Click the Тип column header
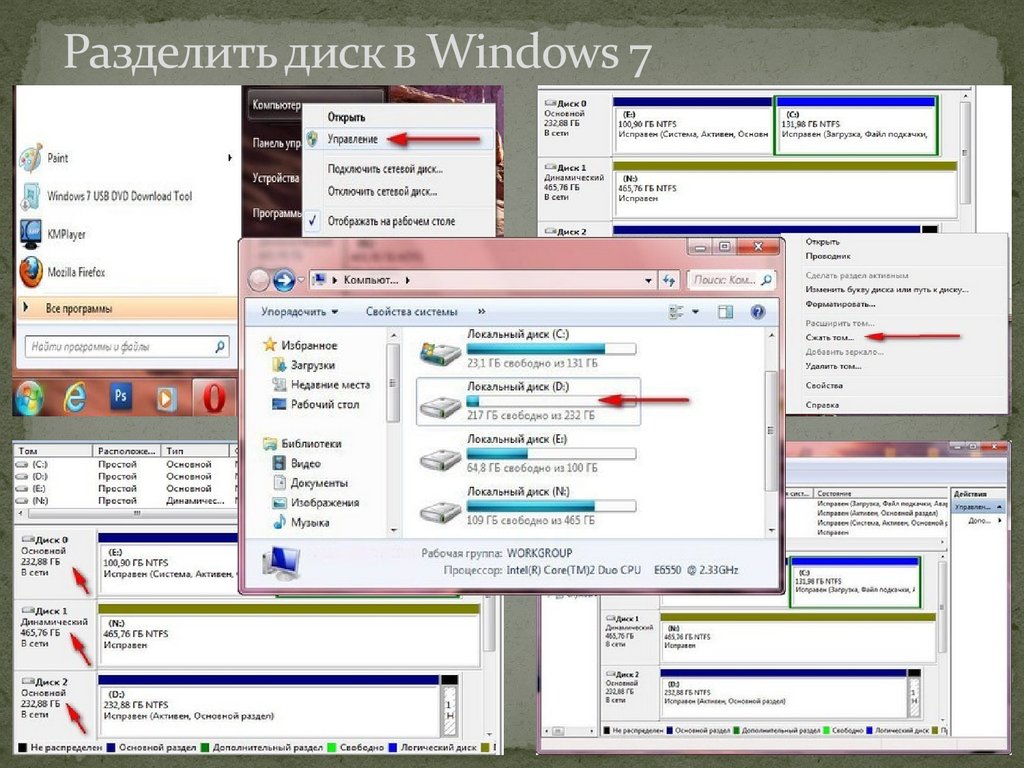The height and width of the screenshot is (768, 1024). pos(195,451)
